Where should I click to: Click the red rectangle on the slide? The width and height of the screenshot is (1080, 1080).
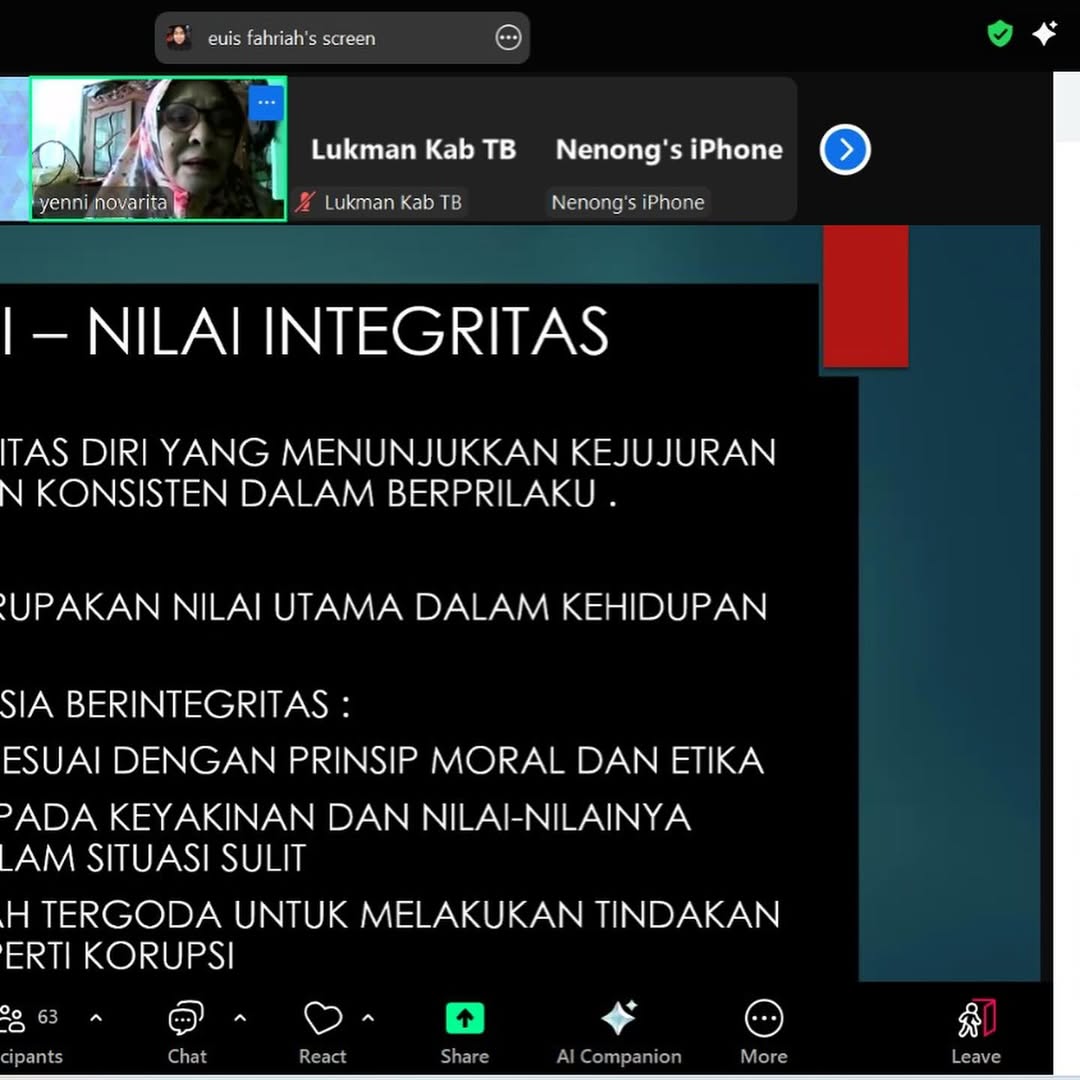pyautogui.click(x=865, y=296)
